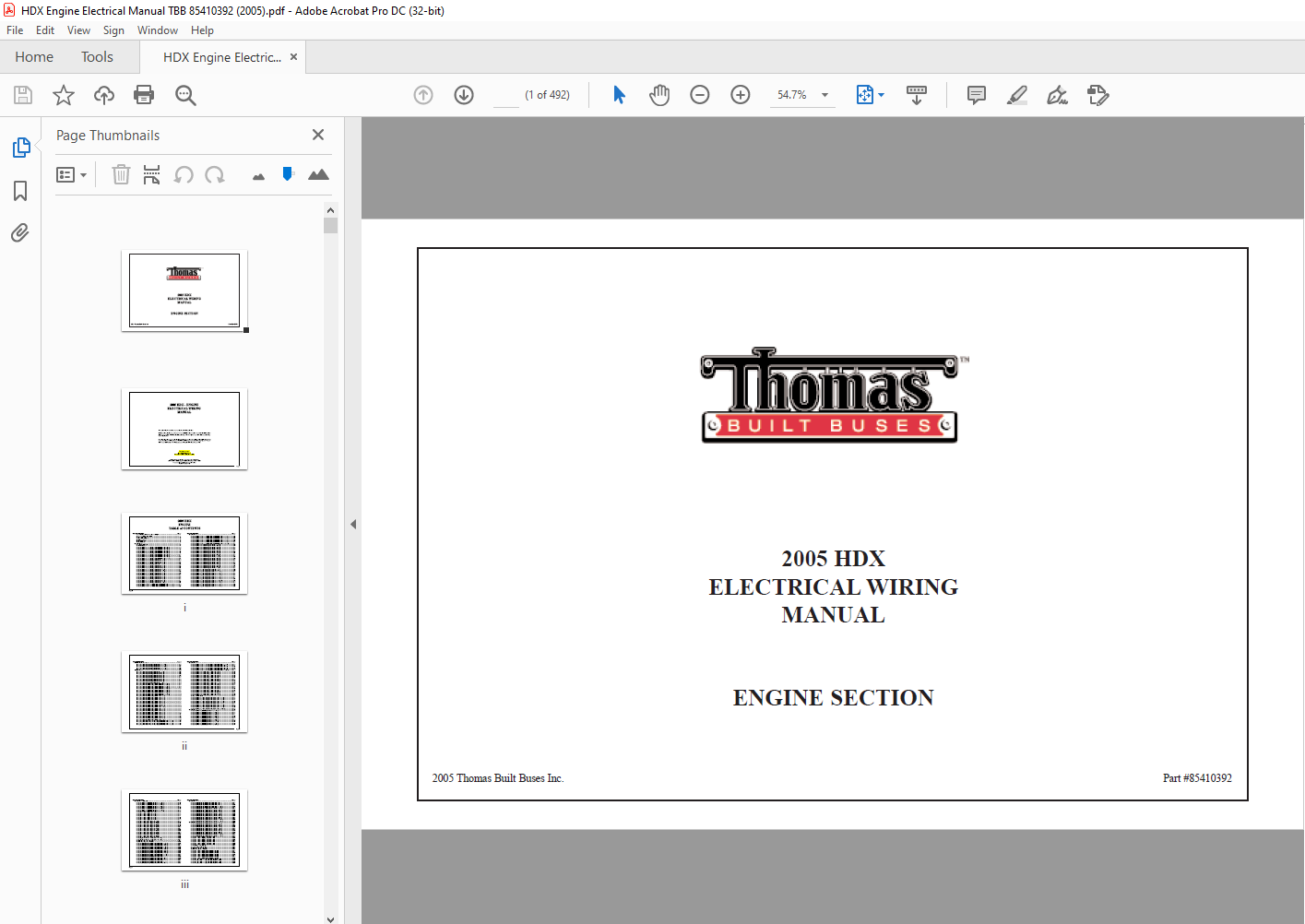This screenshot has height=924, width=1305.
Task: Close the HDX Engine Electric document tab
Action: (x=294, y=57)
